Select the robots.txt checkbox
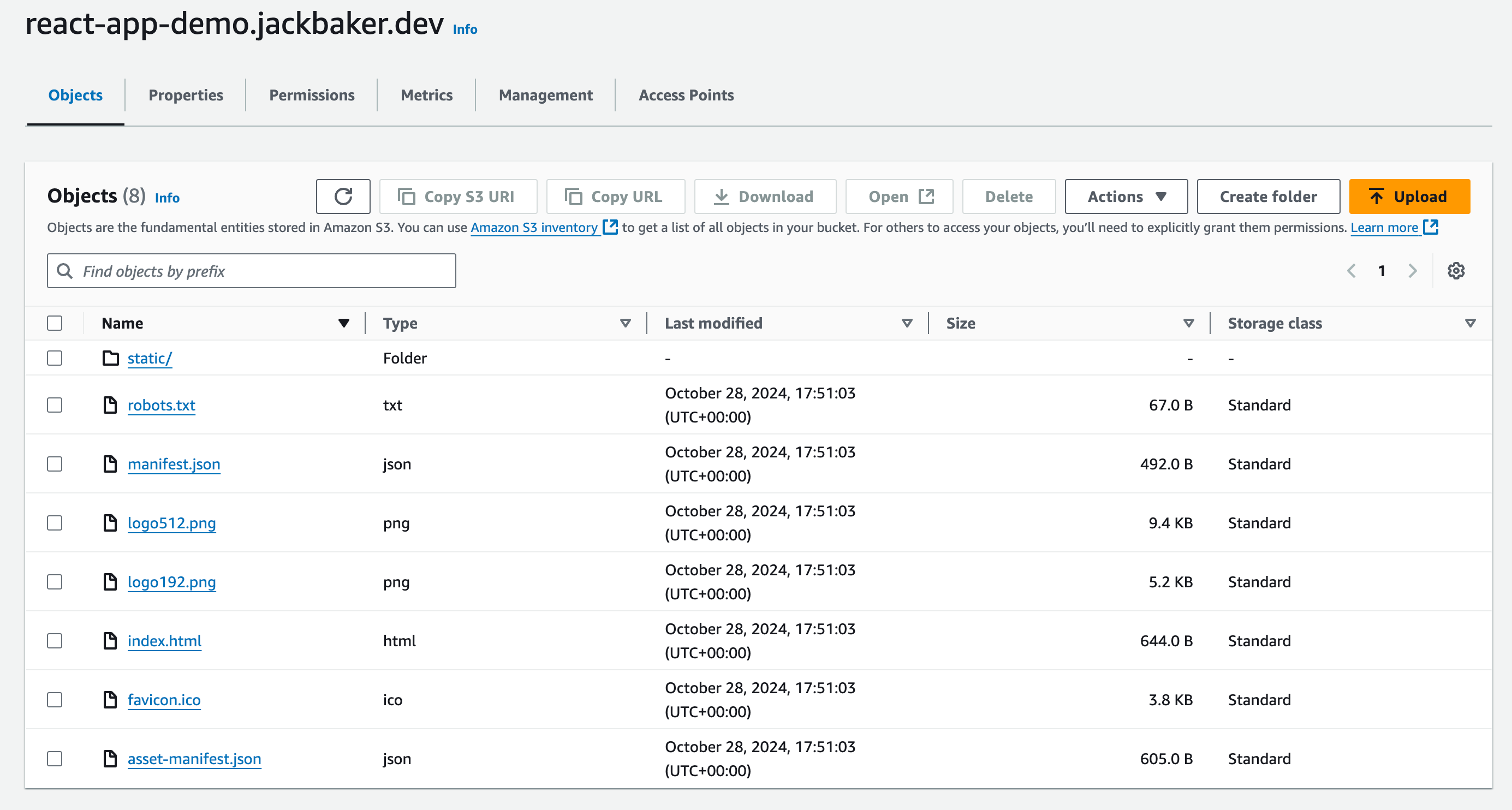This screenshot has width=1512, height=810. pyautogui.click(x=55, y=405)
